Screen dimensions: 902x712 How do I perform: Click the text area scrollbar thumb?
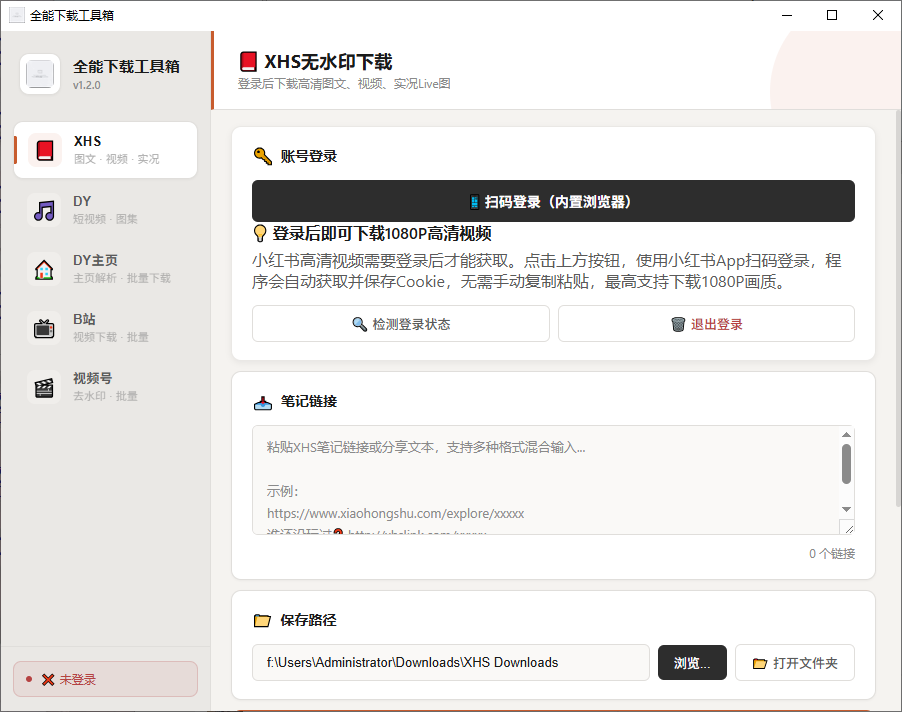[x=846, y=464]
